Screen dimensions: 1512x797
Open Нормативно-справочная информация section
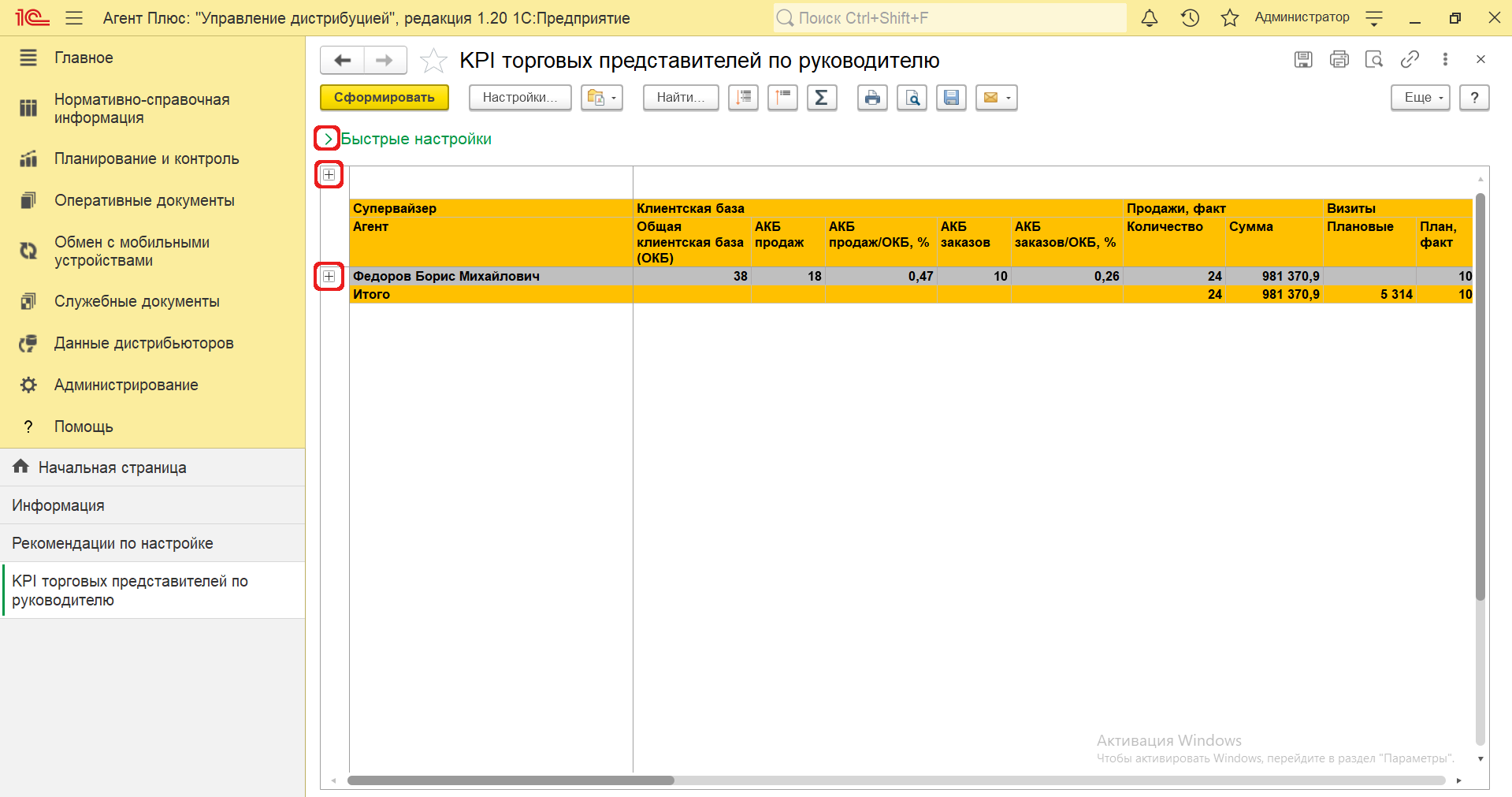pyautogui.click(x=152, y=109)
